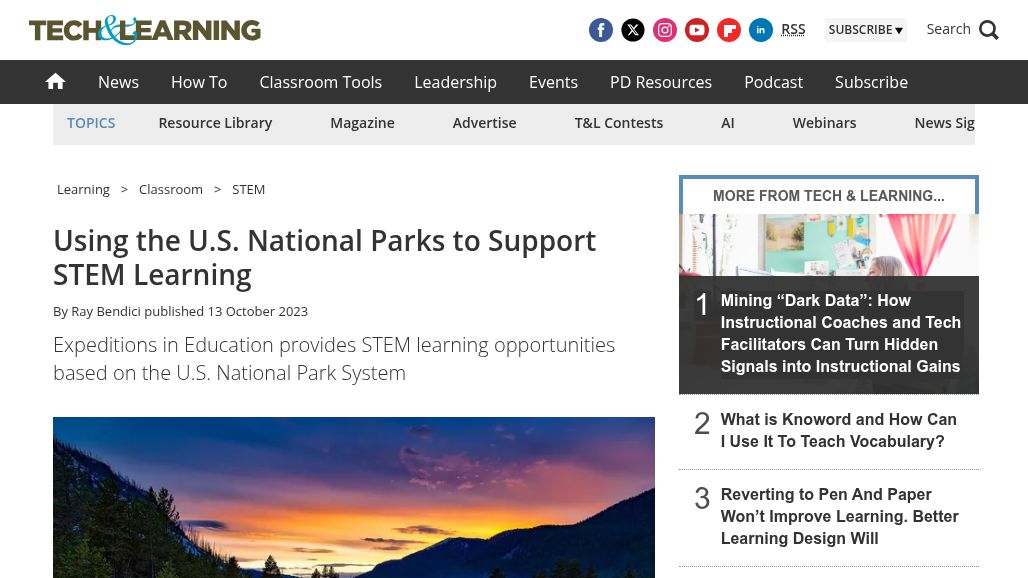Visit the Instagram profile icon
Screen dimensions: 1028x578
tap(665, 30)
